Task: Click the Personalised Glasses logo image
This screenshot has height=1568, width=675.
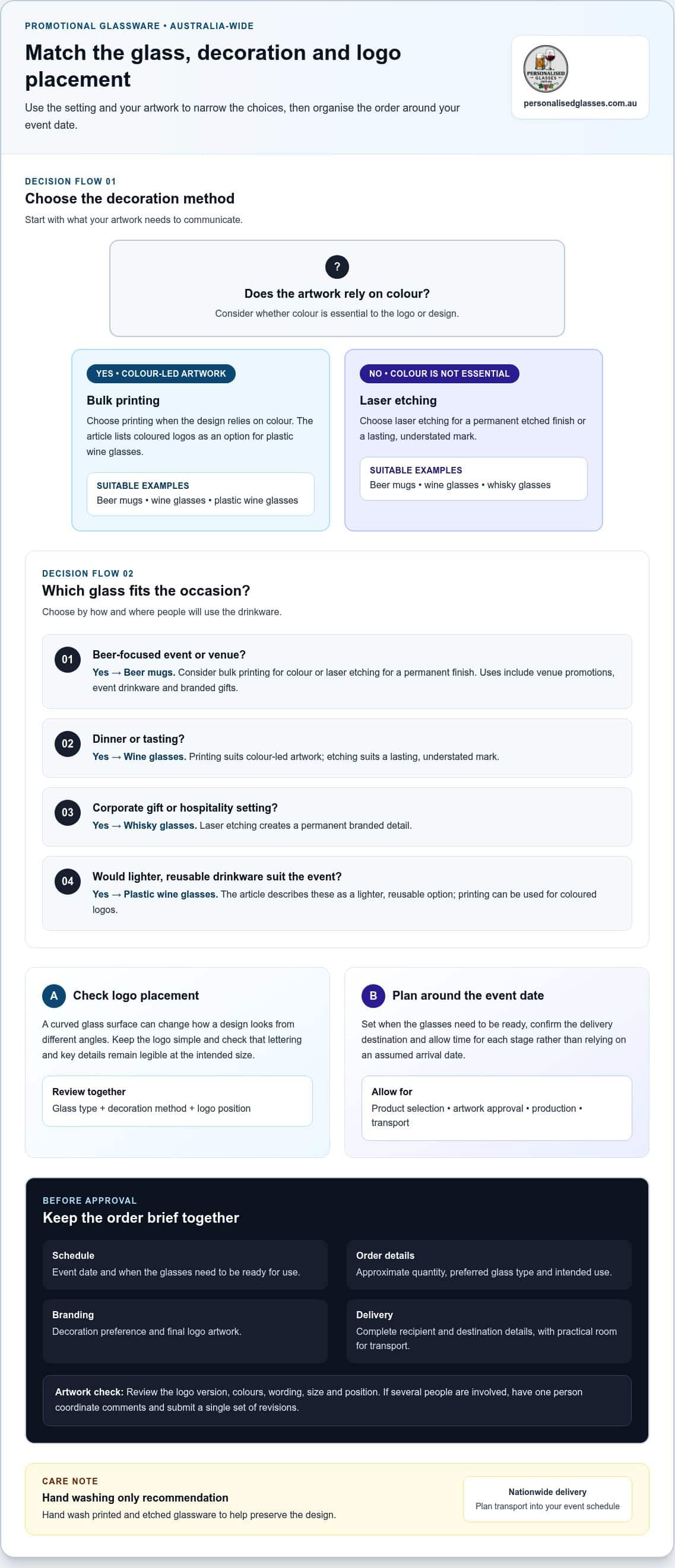Action: [x=546, y=69]
